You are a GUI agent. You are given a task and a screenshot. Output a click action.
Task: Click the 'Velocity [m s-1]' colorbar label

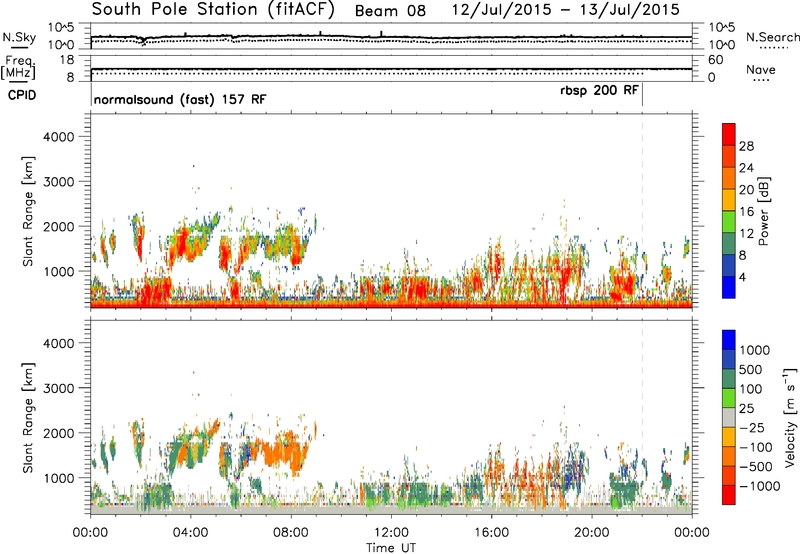point(790,417)
